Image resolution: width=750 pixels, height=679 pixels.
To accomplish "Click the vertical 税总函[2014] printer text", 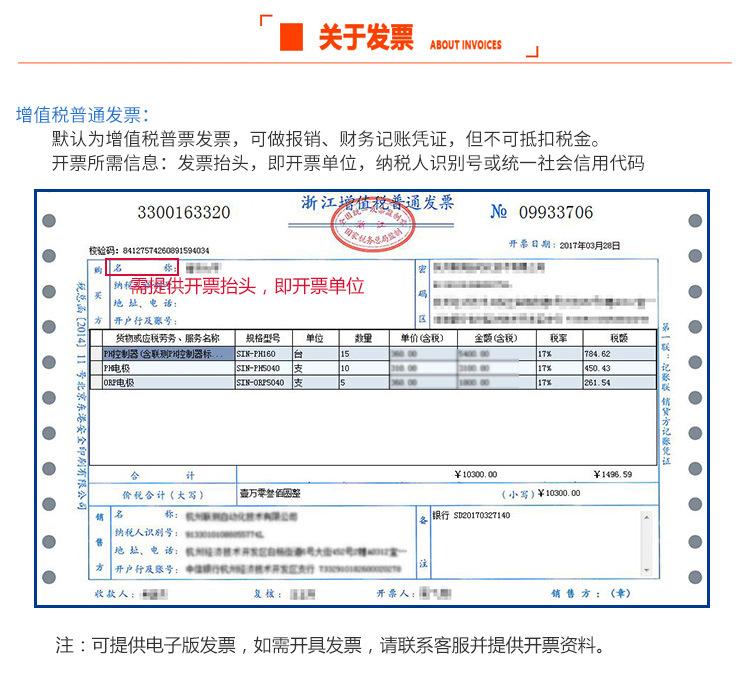I will tap(82, 396).
